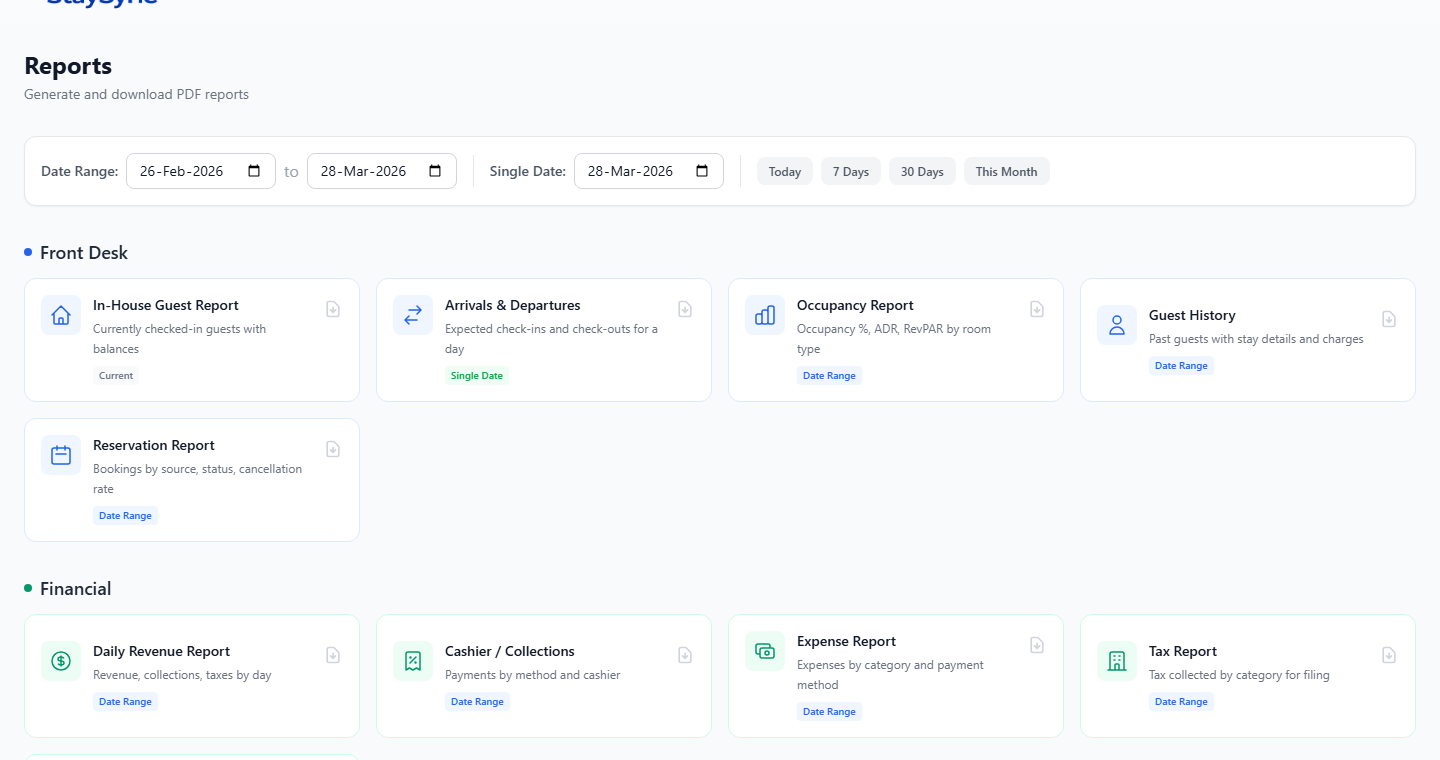Open the Occupancy Report card bar-chart icon
Screen dimensions: 1440x760
765,315
